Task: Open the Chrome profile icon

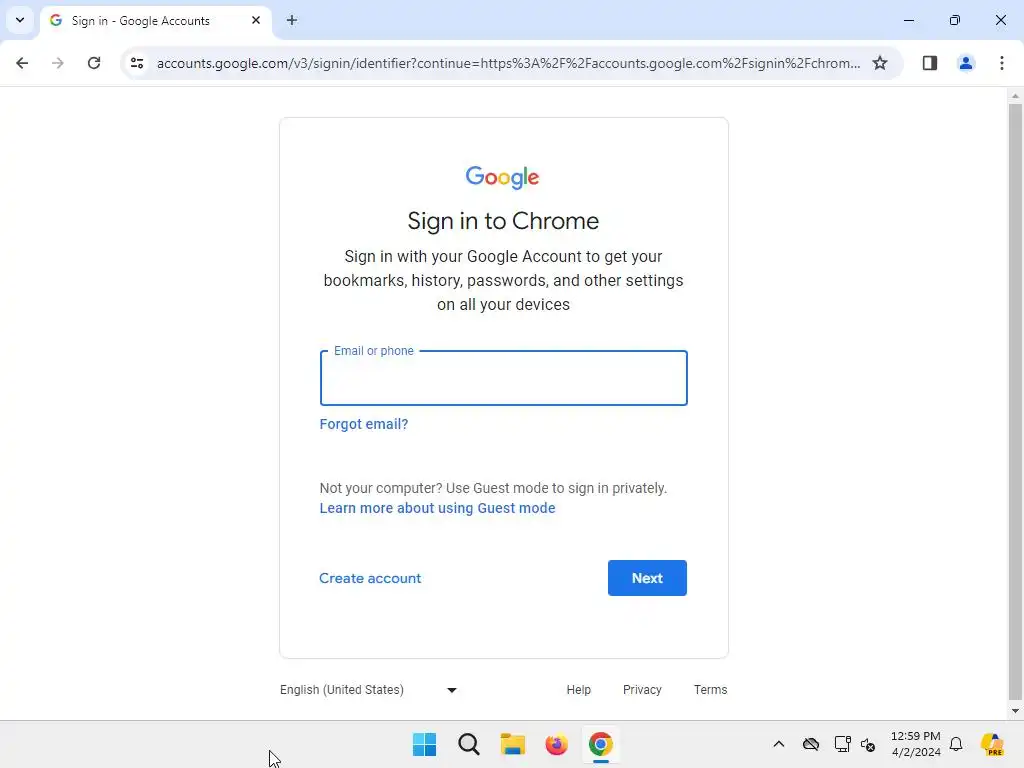Action: click(x=965, y=63)
